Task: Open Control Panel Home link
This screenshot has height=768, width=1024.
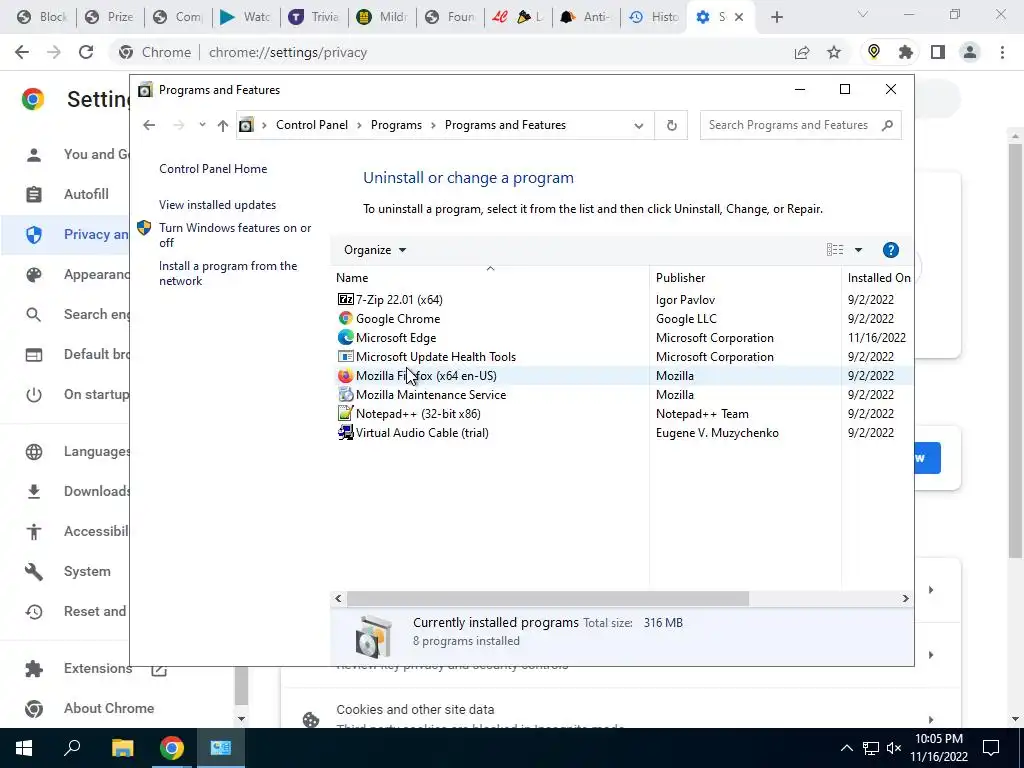Action: click(213, 168)
